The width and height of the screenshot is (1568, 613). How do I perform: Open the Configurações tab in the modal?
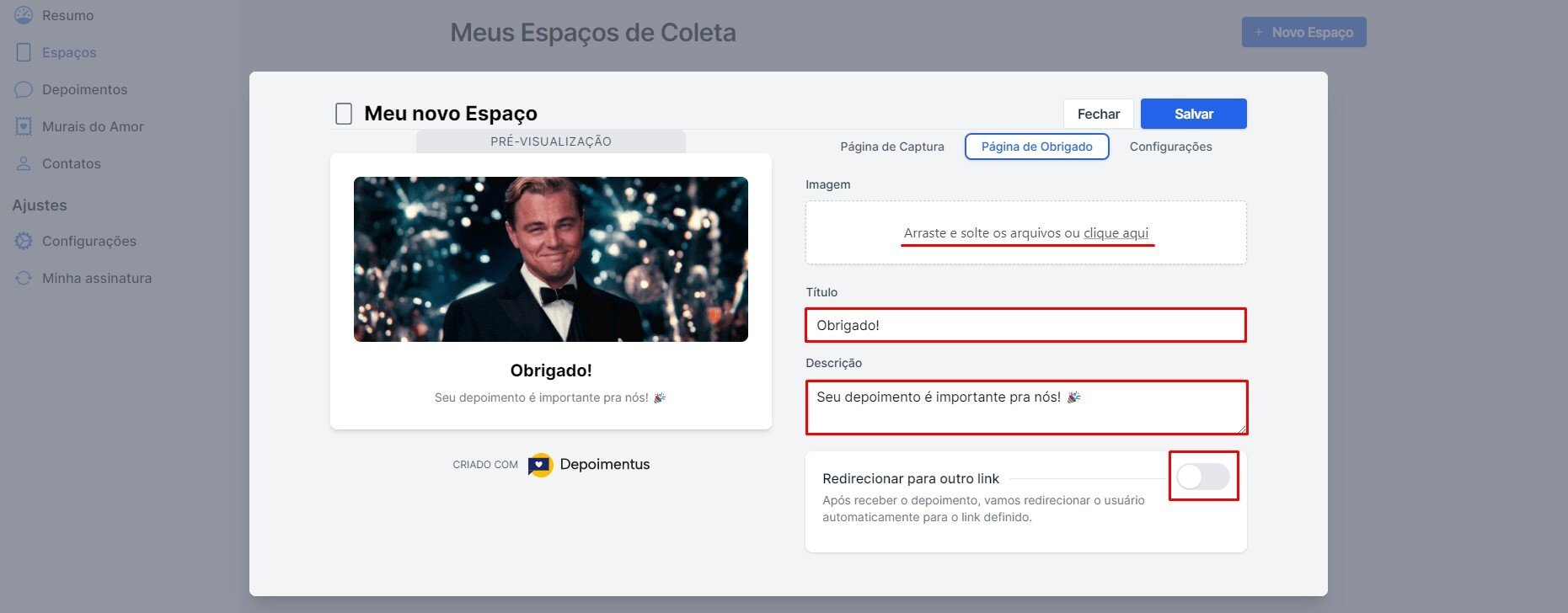[x=1170, y=147]
